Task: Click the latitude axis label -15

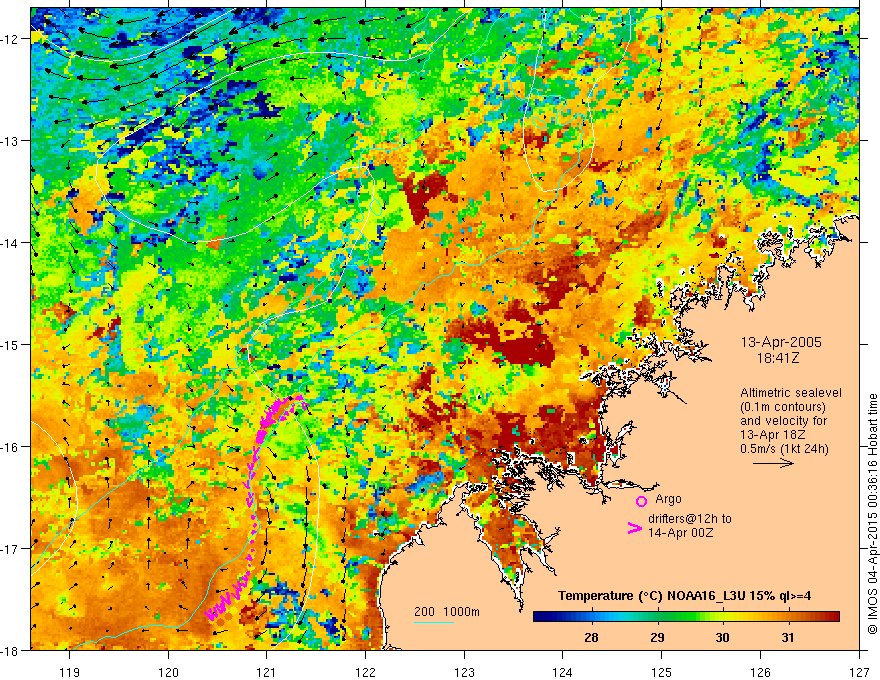Action: (10, 344)
